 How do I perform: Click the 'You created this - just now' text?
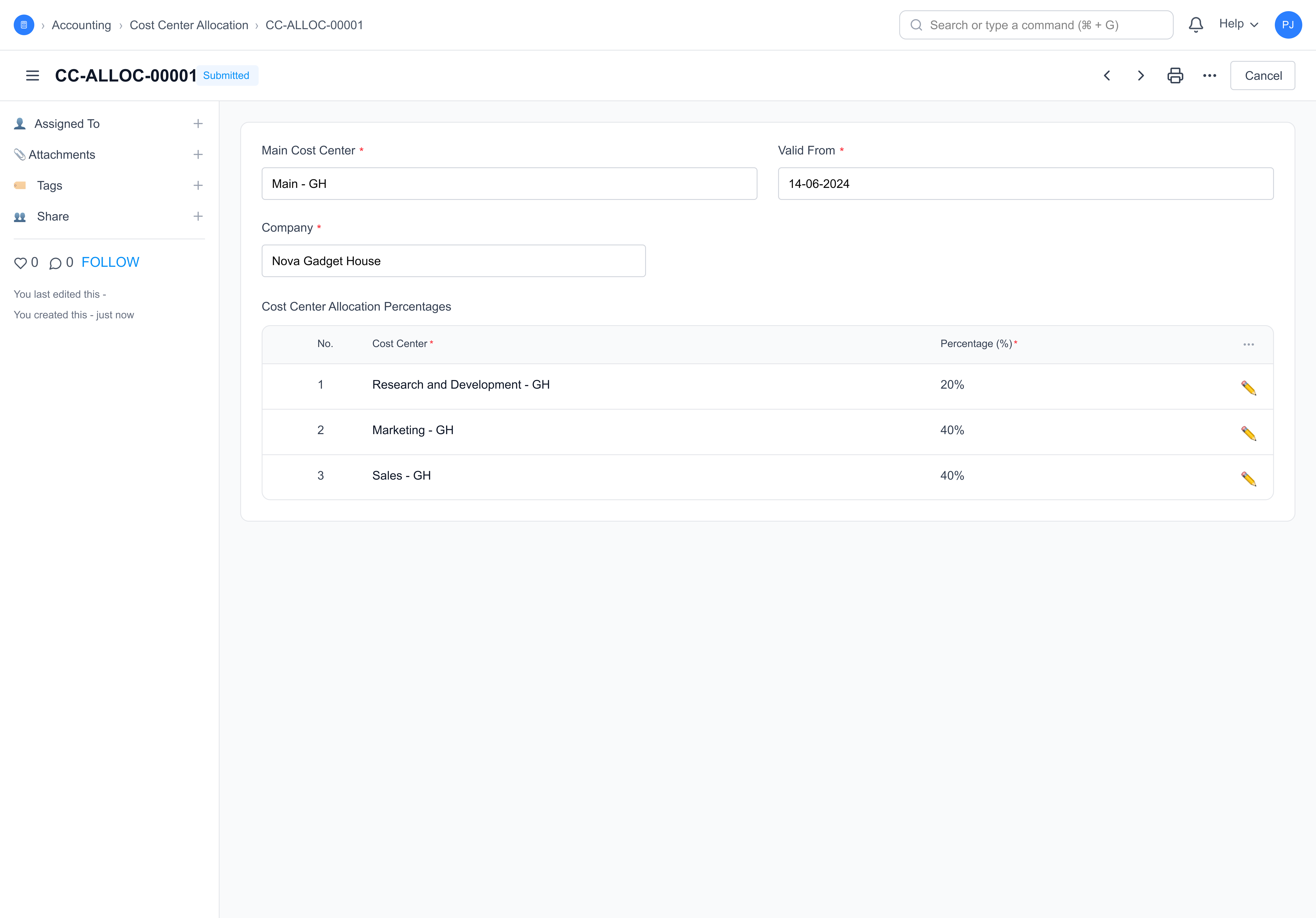pyautogui.click(x=74, y=315)
